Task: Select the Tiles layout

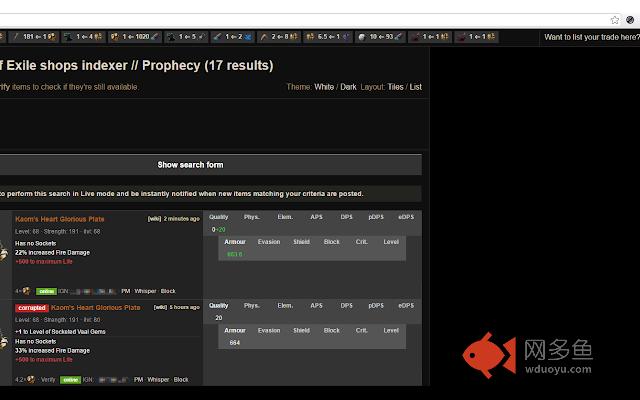Action: (x=396, y=87)
